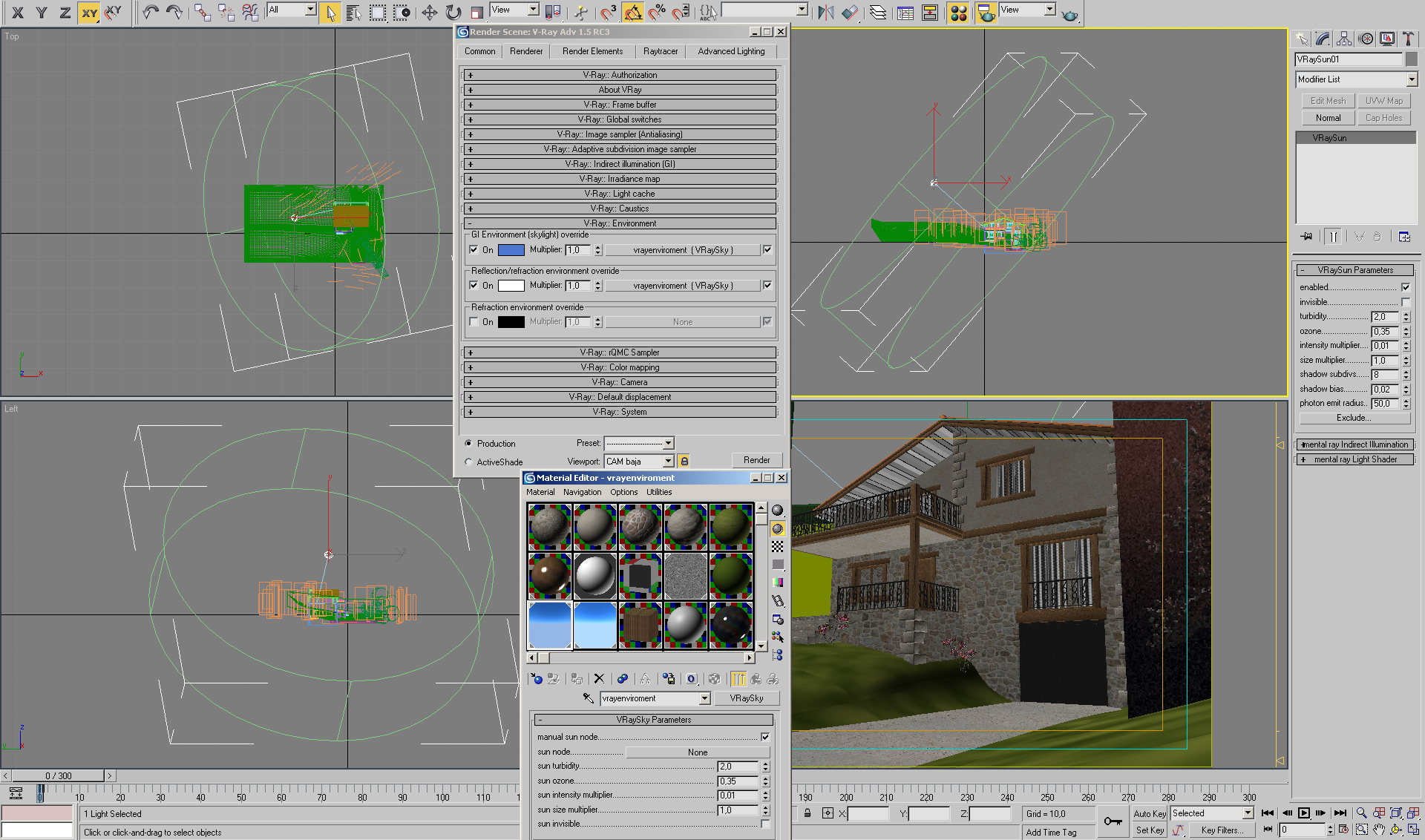1425x840 pixels.
Task: Click the blue GI Environment color swatch
Action: 511,250
